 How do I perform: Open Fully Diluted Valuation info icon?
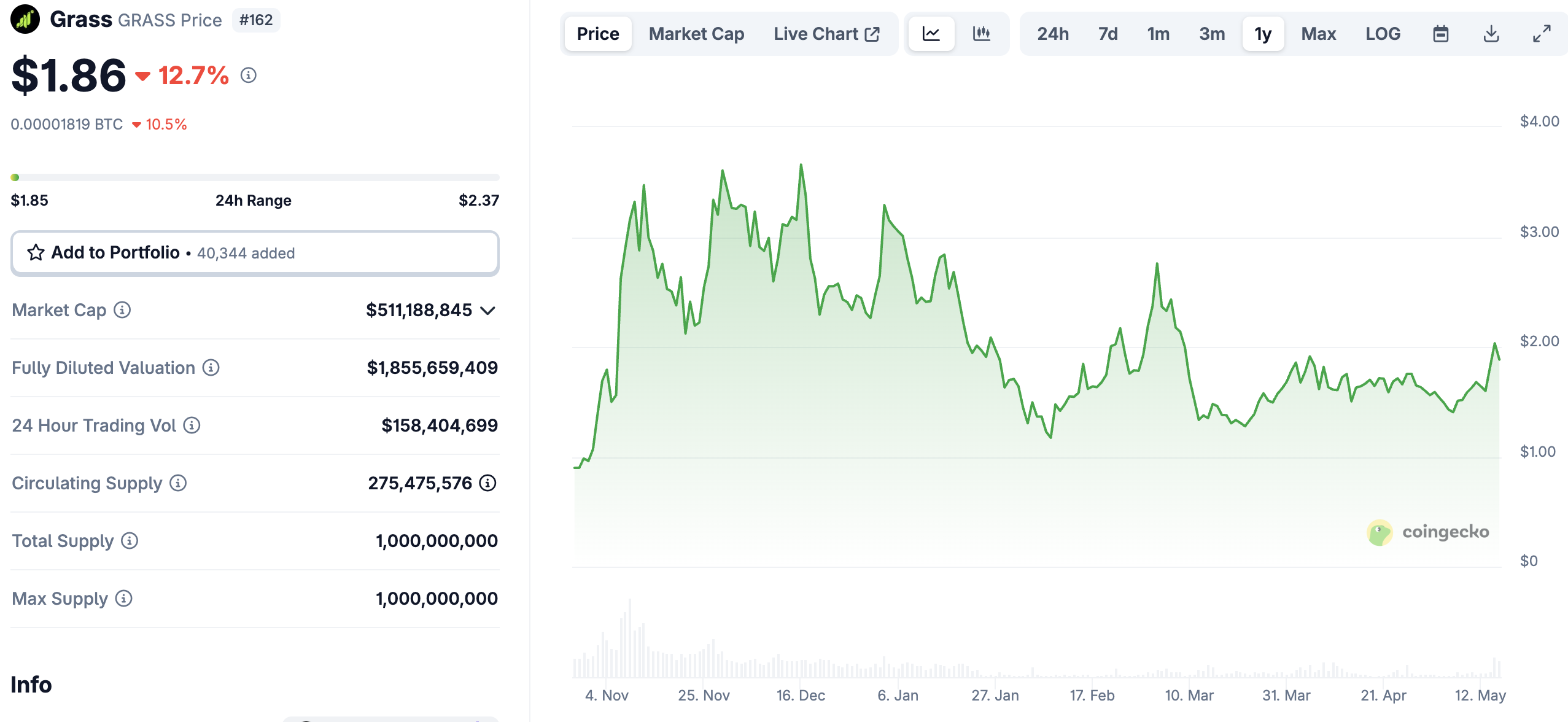pyautogui.click(x=211, y=368)
